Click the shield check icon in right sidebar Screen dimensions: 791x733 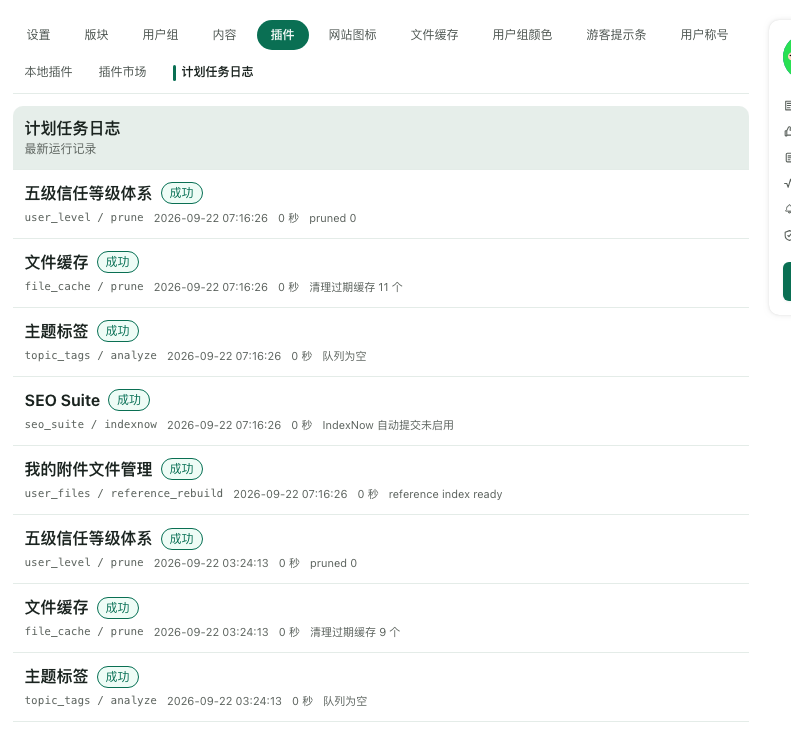[x=788, y=235]
